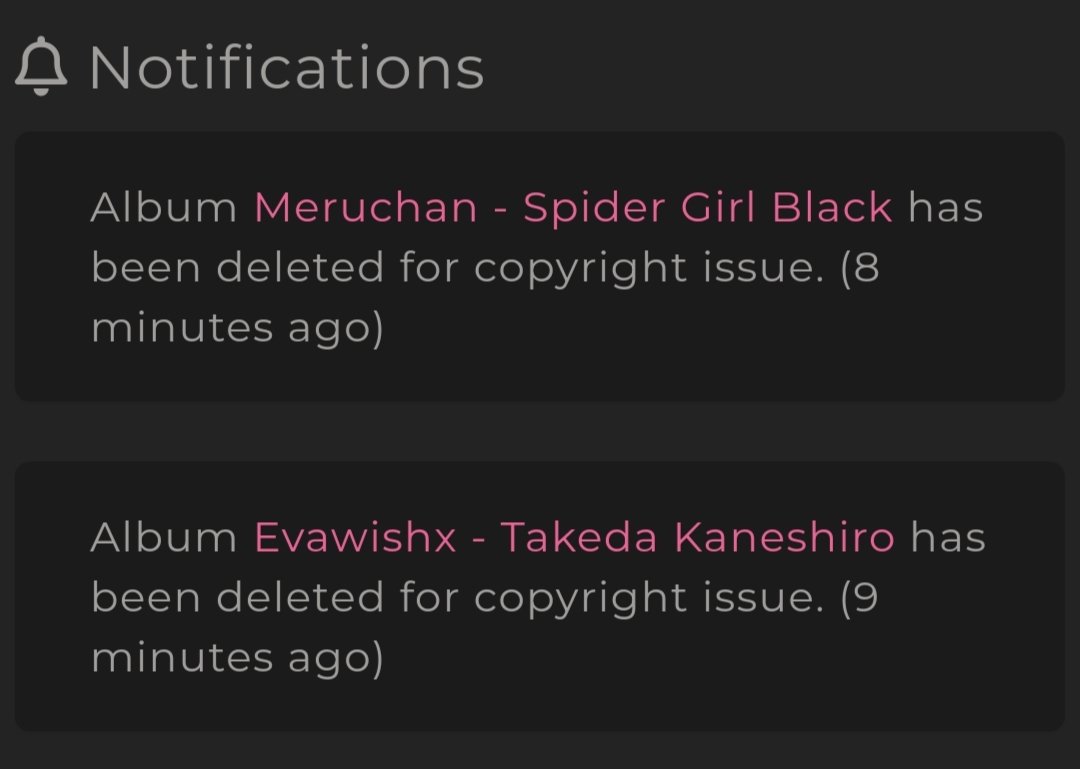Select the Notifications heading text
Screen dimensions: 1080x769
(x=287, y=68)
